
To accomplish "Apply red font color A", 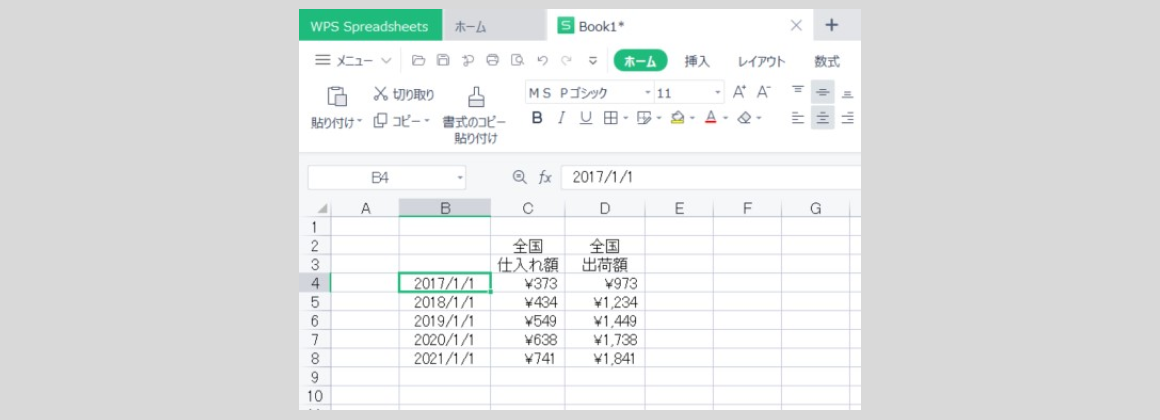I will point(711,118).
